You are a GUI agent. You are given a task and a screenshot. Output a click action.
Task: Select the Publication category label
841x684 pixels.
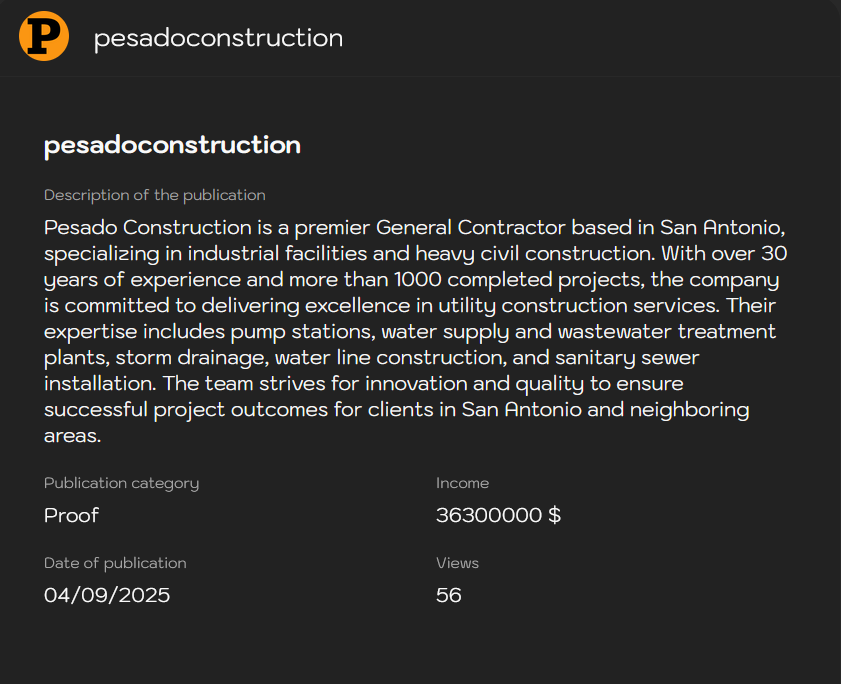(121, 483)
